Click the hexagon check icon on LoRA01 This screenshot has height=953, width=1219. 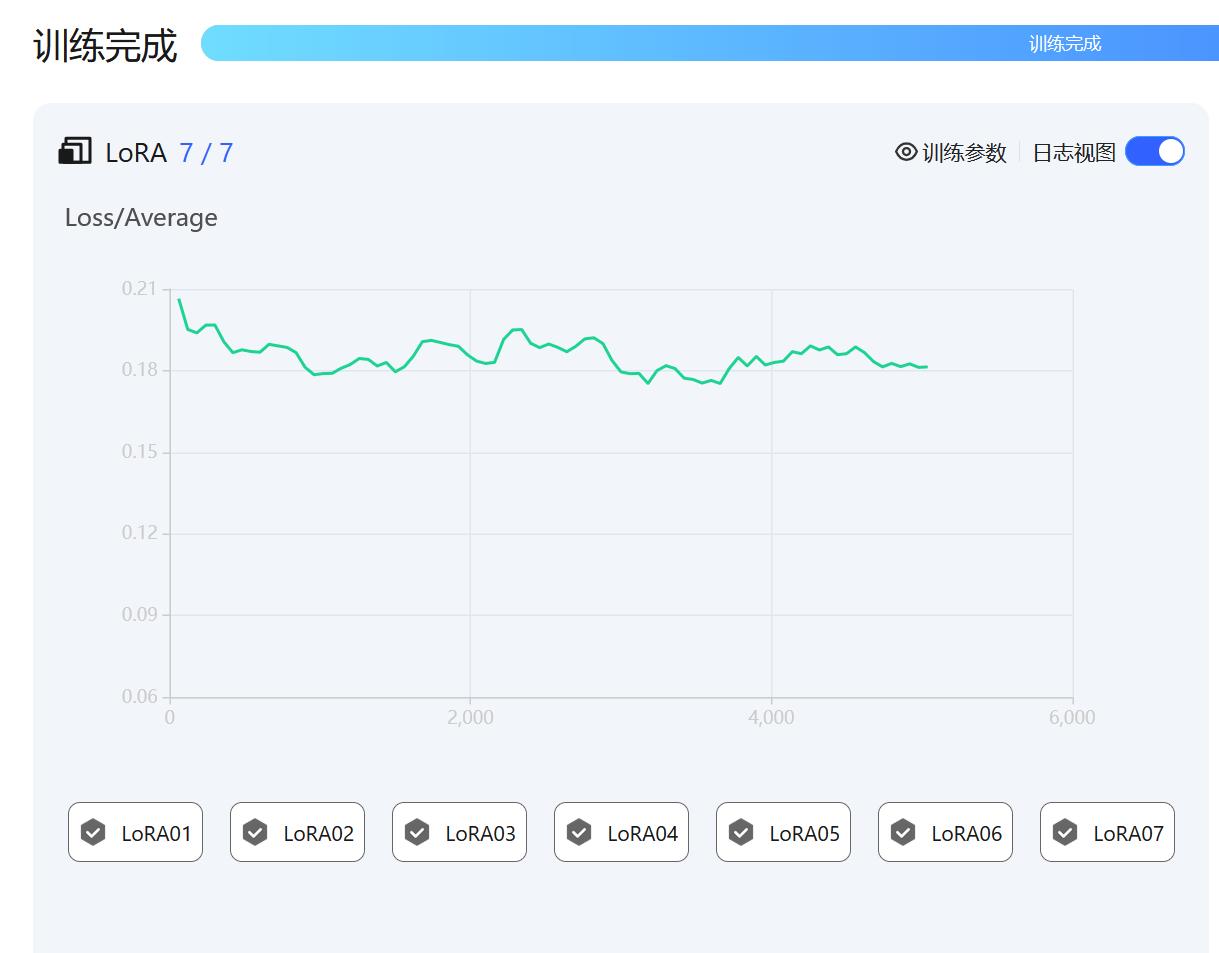(93, 832)
